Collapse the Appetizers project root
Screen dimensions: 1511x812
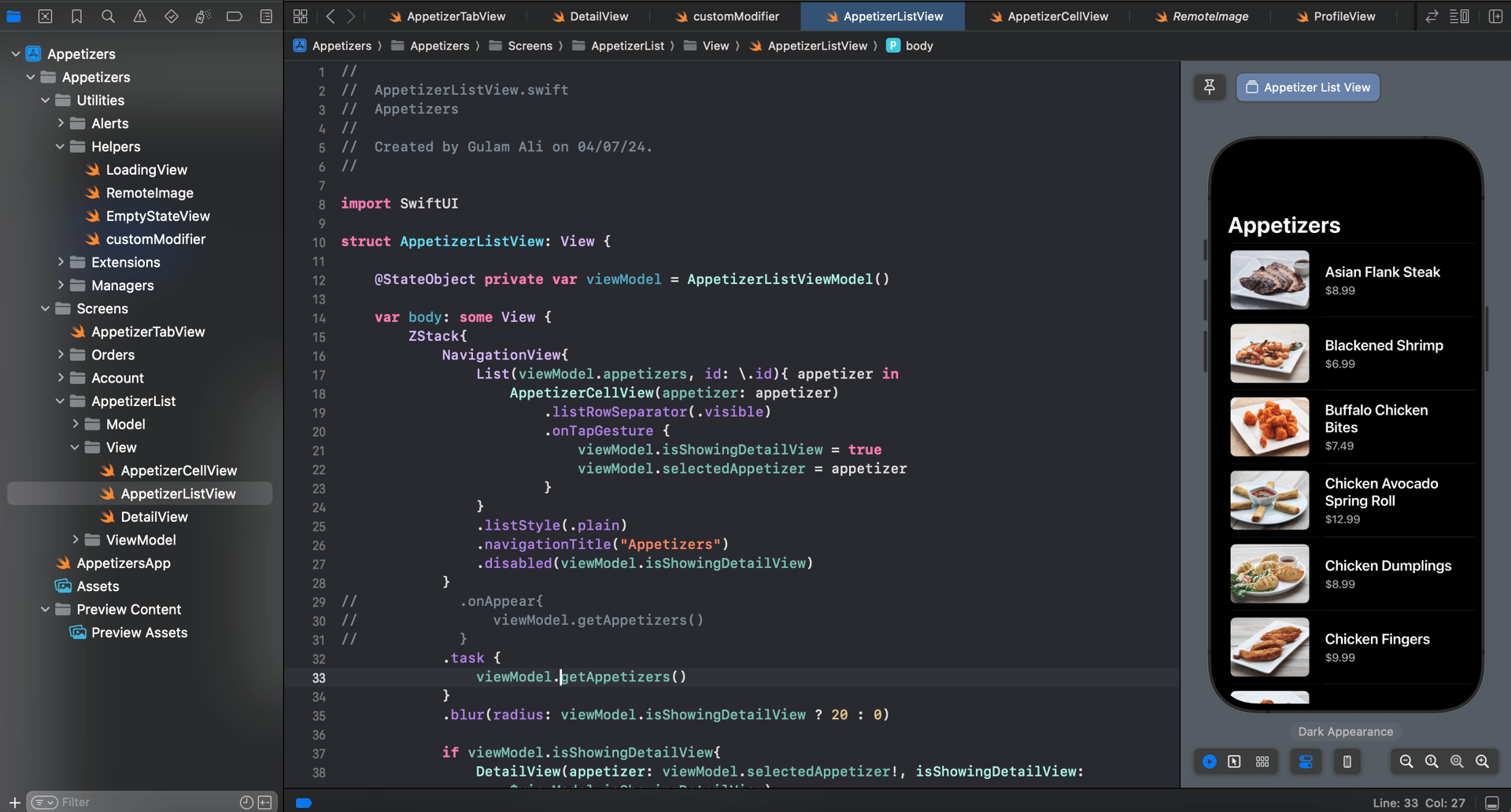click(x=16, y=54)
